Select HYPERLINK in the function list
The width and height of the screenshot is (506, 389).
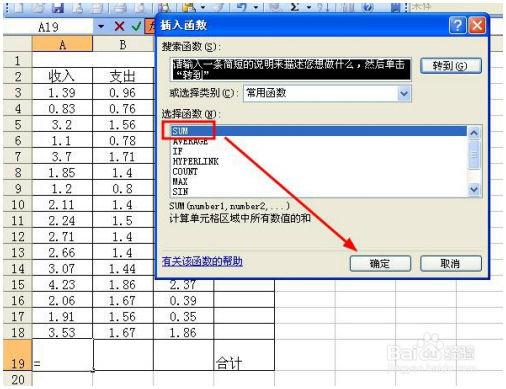(195, 161)
